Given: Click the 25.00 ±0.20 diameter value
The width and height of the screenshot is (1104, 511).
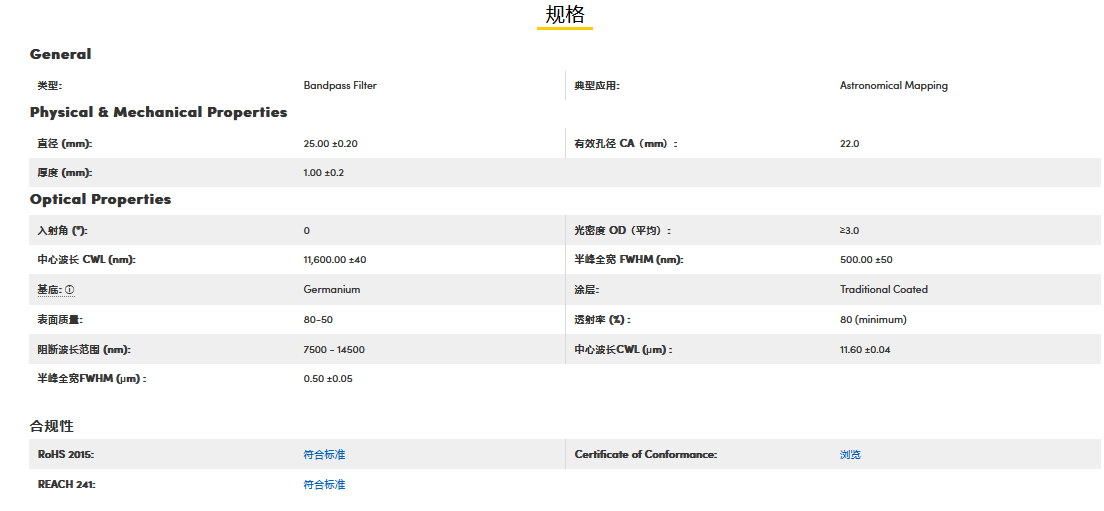Looking at the screenshot, I should pyautogui.click(x=330, y=144).
